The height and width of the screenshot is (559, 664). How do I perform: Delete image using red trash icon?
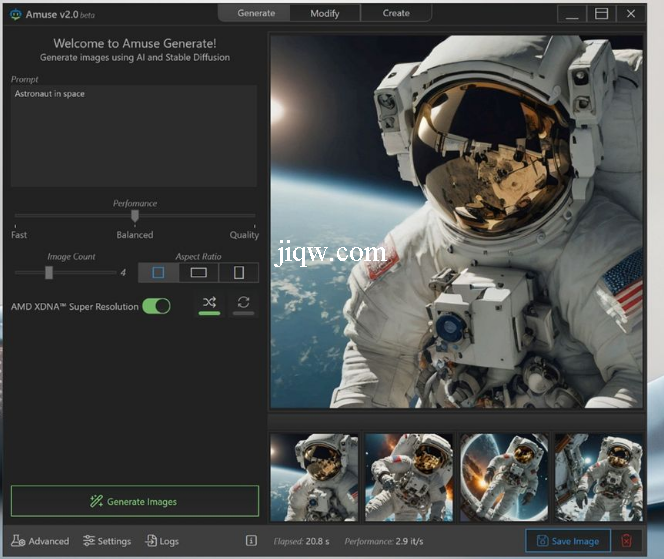coord(627,541)
